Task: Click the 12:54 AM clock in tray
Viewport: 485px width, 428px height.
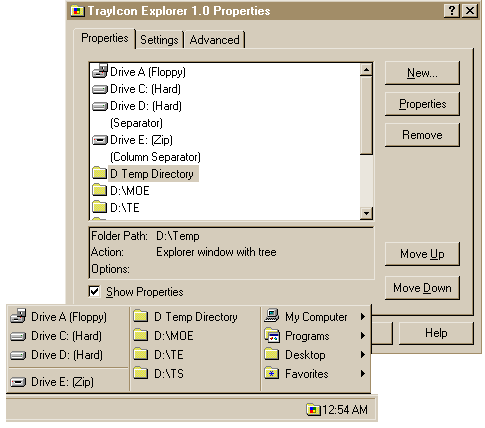Action: pyautogui.click(x=345, y=410)
